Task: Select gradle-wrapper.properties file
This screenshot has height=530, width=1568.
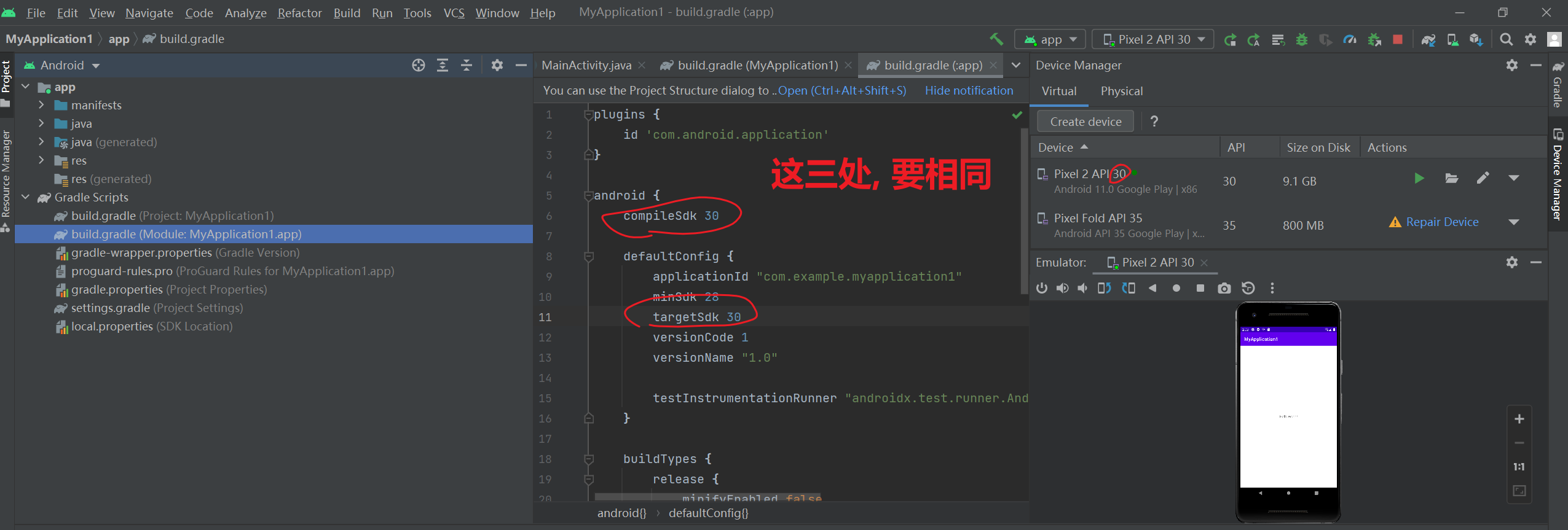Action: click(x=185, y=252)
